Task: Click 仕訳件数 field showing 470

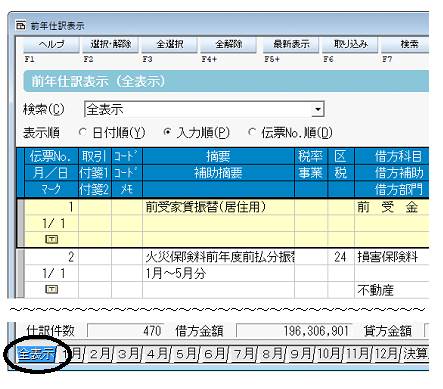Action: [125, 331]
